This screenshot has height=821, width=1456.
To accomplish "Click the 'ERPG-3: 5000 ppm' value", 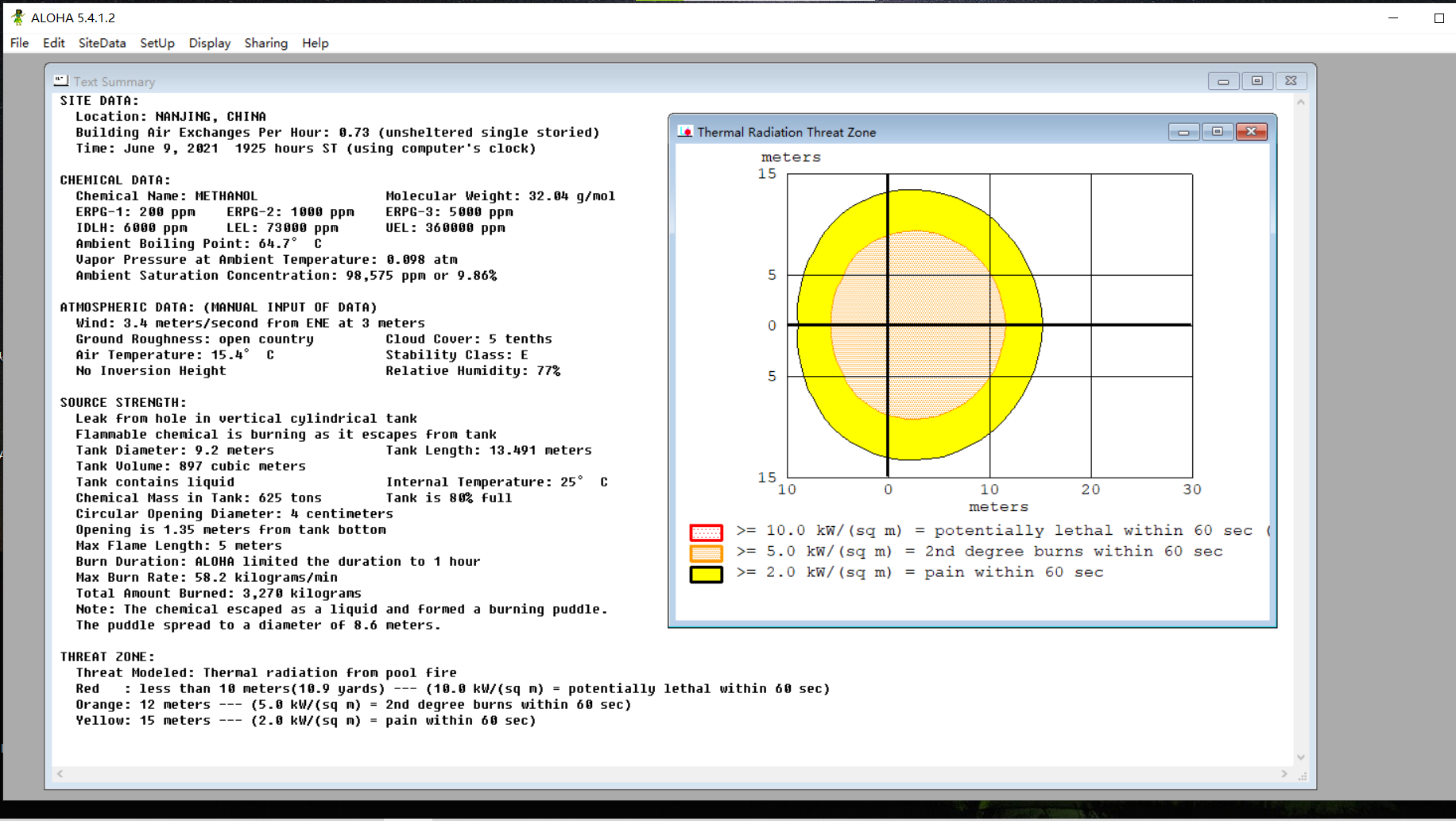I will pos(449,212).
